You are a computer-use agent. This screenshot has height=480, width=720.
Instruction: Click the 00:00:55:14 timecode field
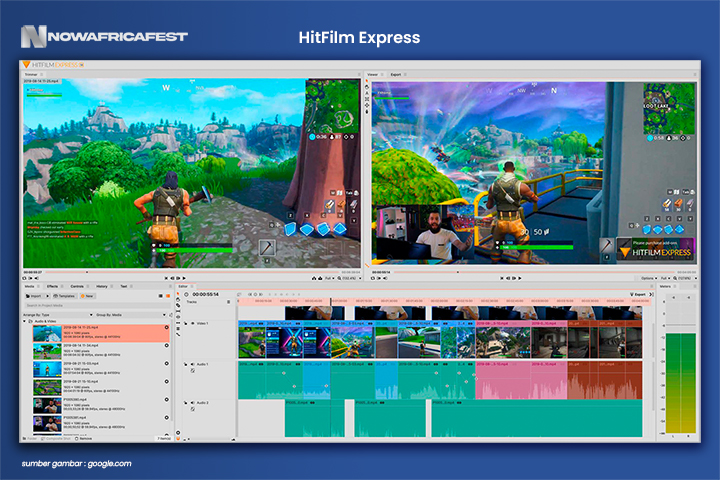206,294
